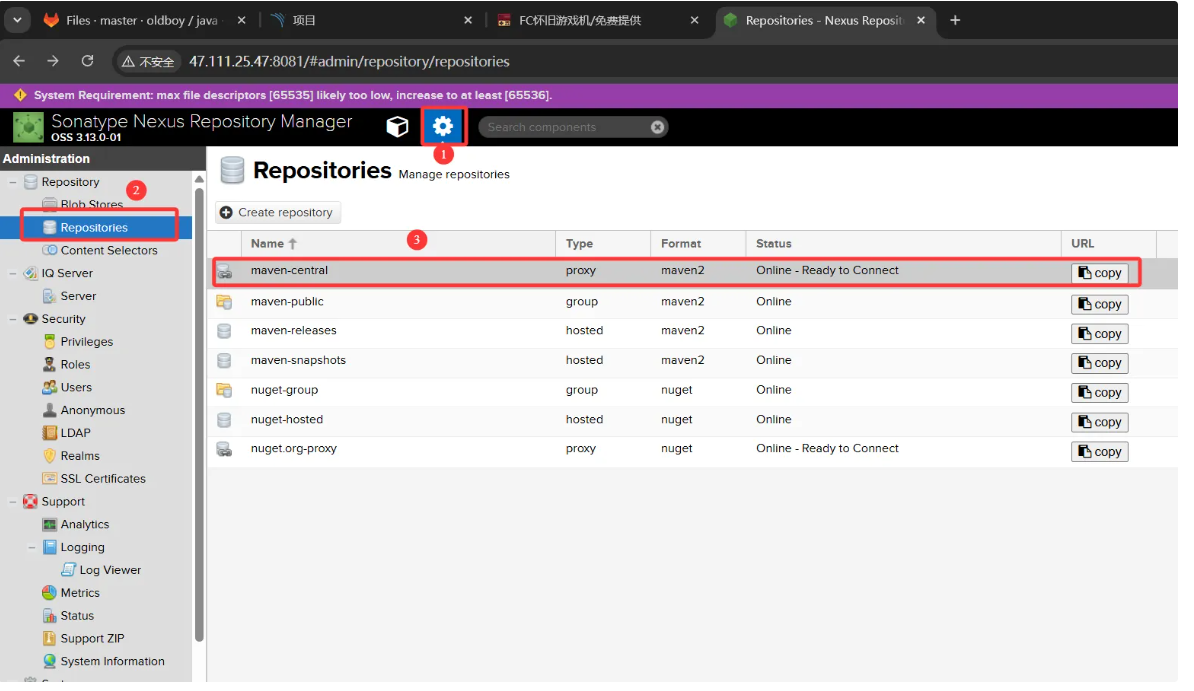
Task: Copy URL of maven-releases repository
Action: [x=1100, y=334]
